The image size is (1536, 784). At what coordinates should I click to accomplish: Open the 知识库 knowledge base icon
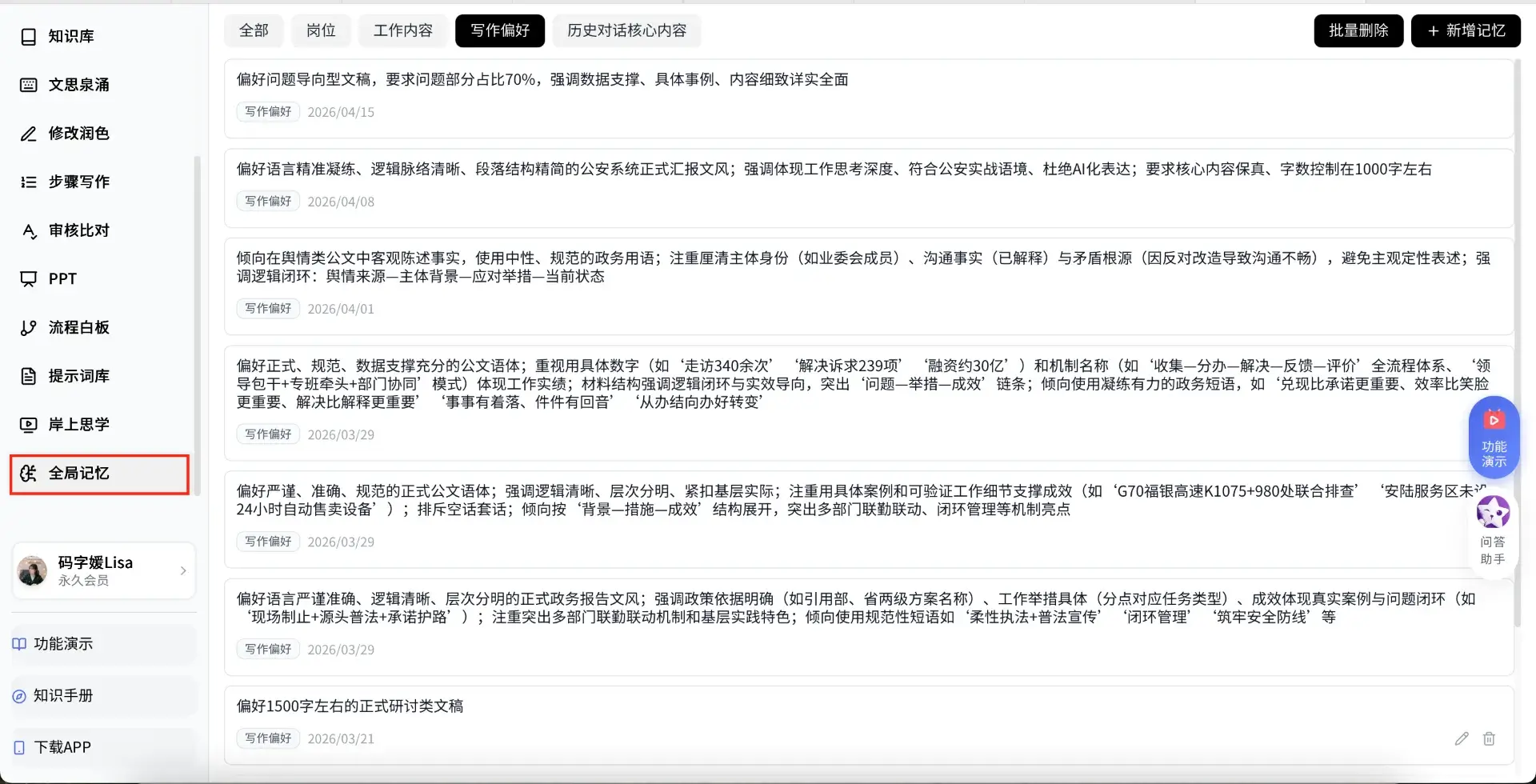[x=29, y=37]
